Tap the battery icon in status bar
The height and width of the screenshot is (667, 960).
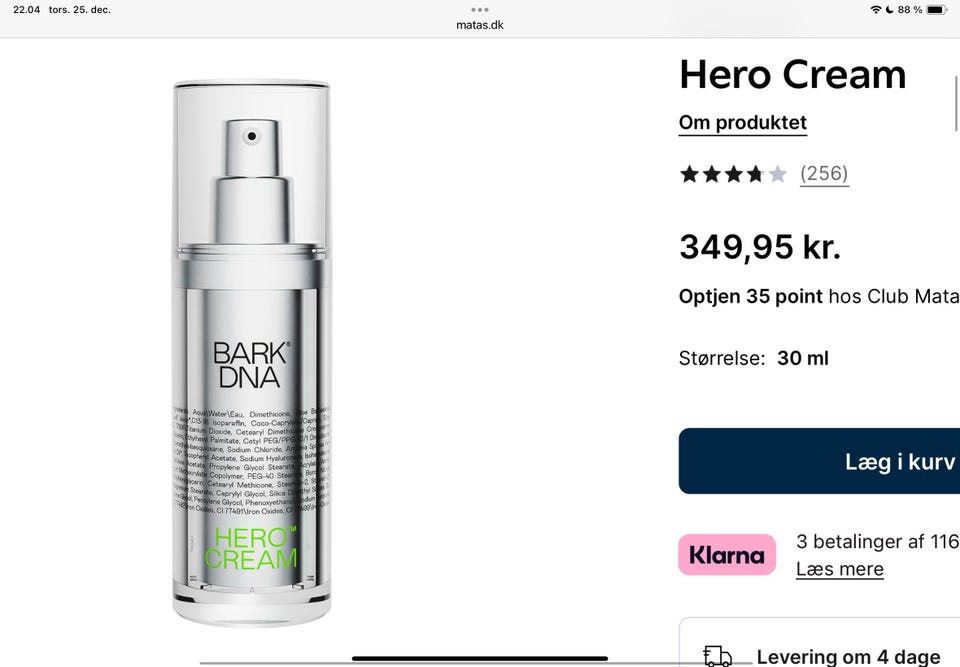pos(936,10)
